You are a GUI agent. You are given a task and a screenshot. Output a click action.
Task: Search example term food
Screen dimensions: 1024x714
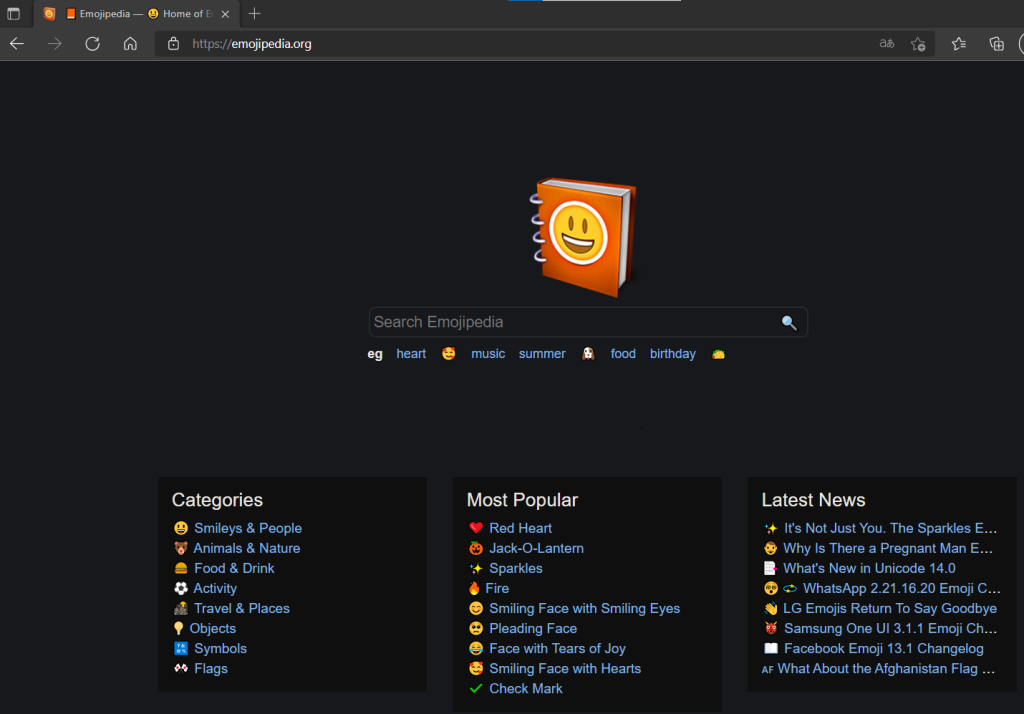623,354
